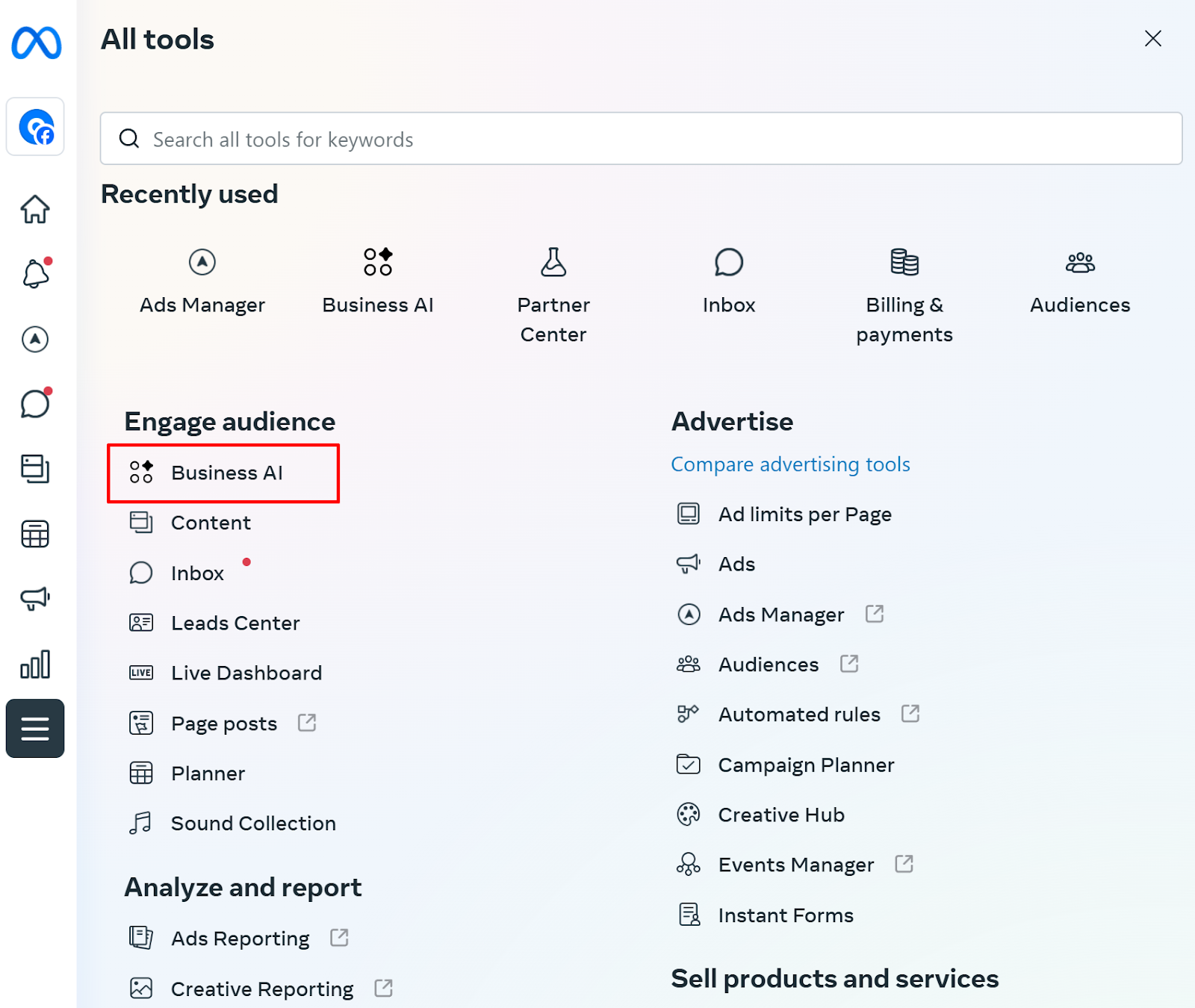Close the All tools panel
Screen dimensions: 1195x1008
1153,38
